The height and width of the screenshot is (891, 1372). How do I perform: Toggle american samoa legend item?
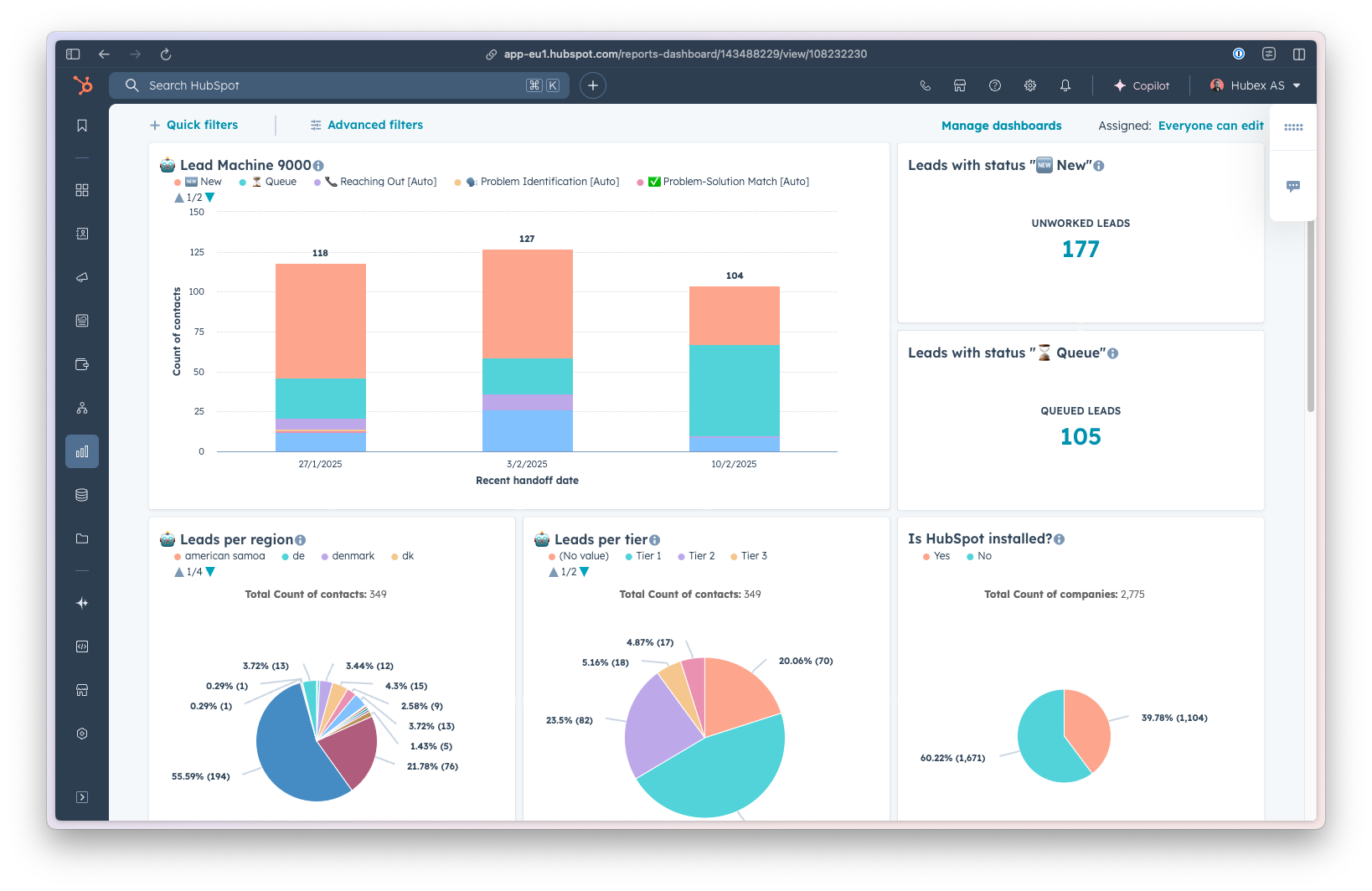[x=219, y=556]
